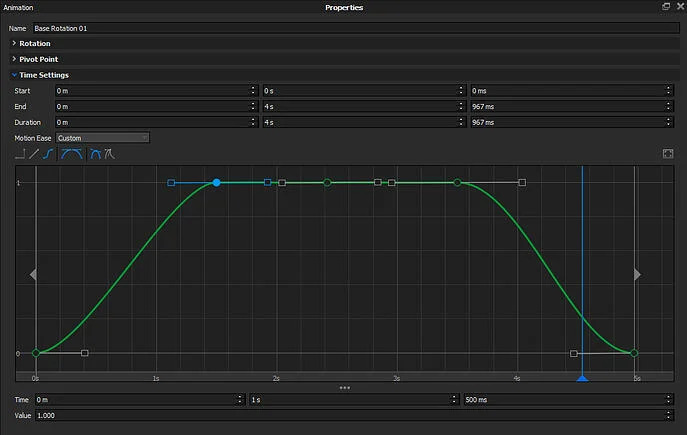Click the Name field containing Base Rotation 01

click(350, 28)
